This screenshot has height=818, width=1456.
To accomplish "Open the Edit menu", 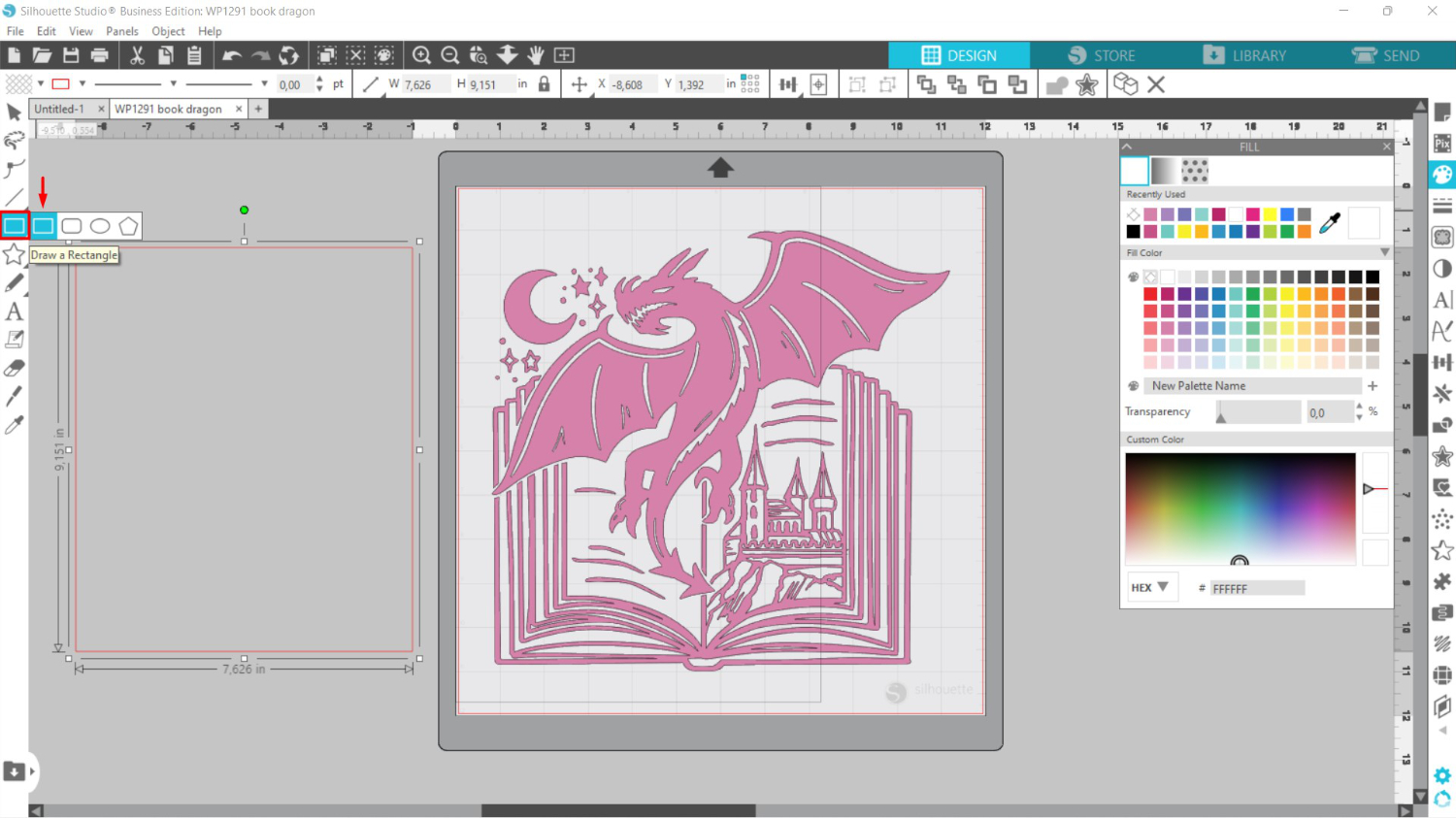I will pyautogui.click(x=46, y=31).
